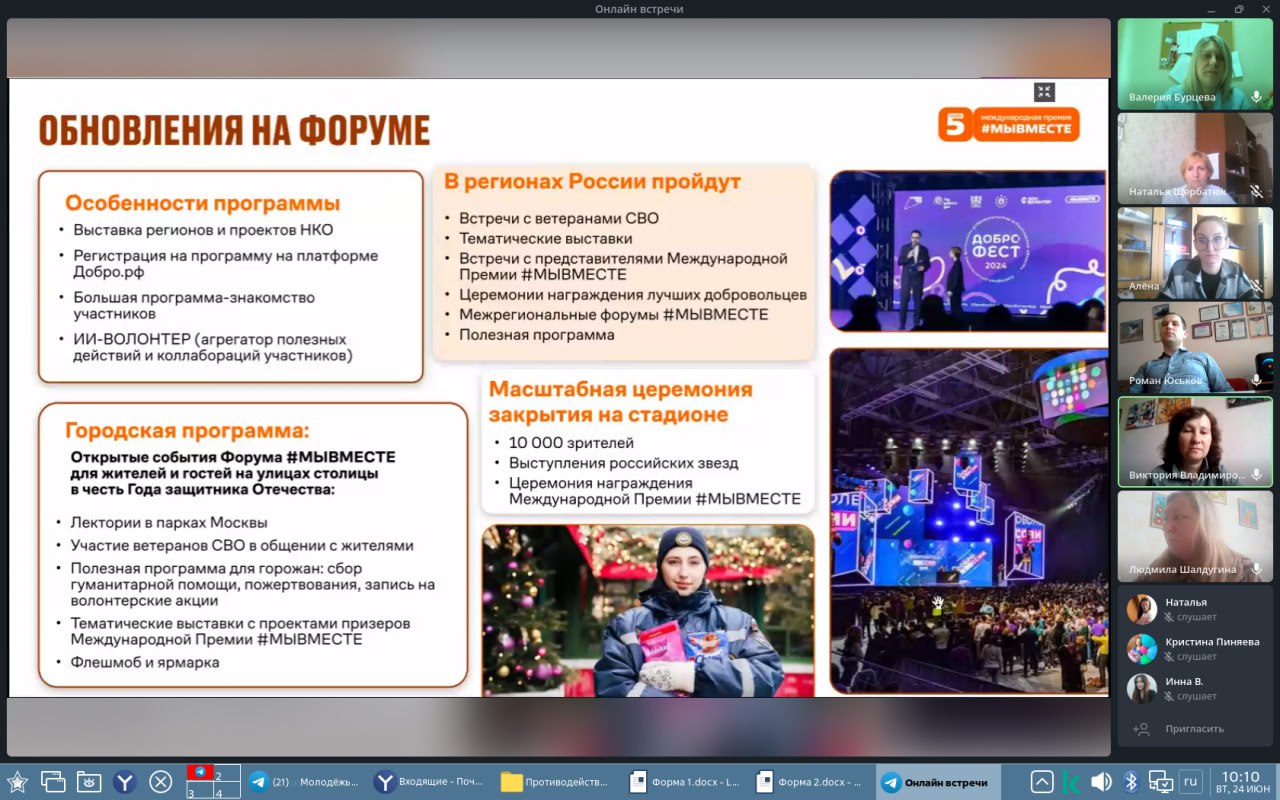Image resolution: width=1280 pixels, height=800 pixels.
Task: Select listener name Наталья
Action: coord(1186,602)
